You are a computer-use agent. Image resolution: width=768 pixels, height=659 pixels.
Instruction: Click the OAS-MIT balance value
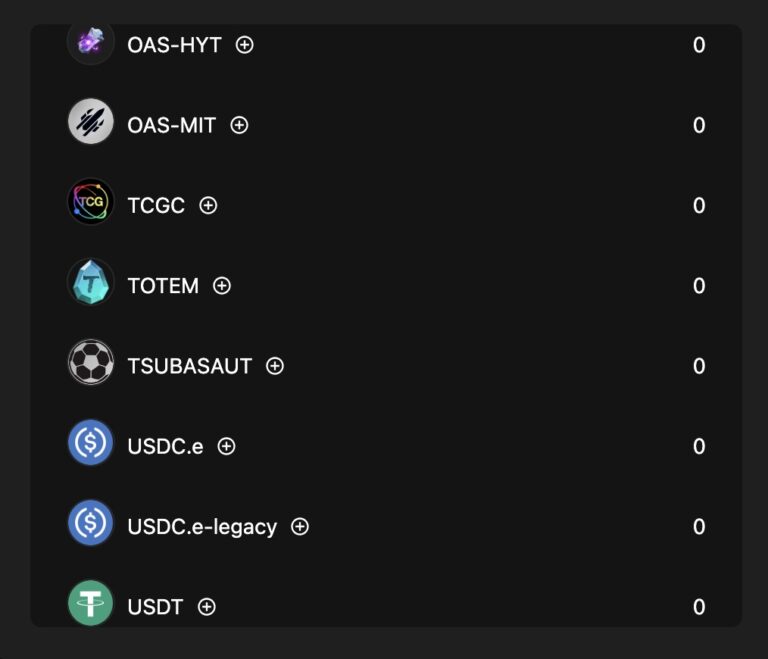[699, 125]
